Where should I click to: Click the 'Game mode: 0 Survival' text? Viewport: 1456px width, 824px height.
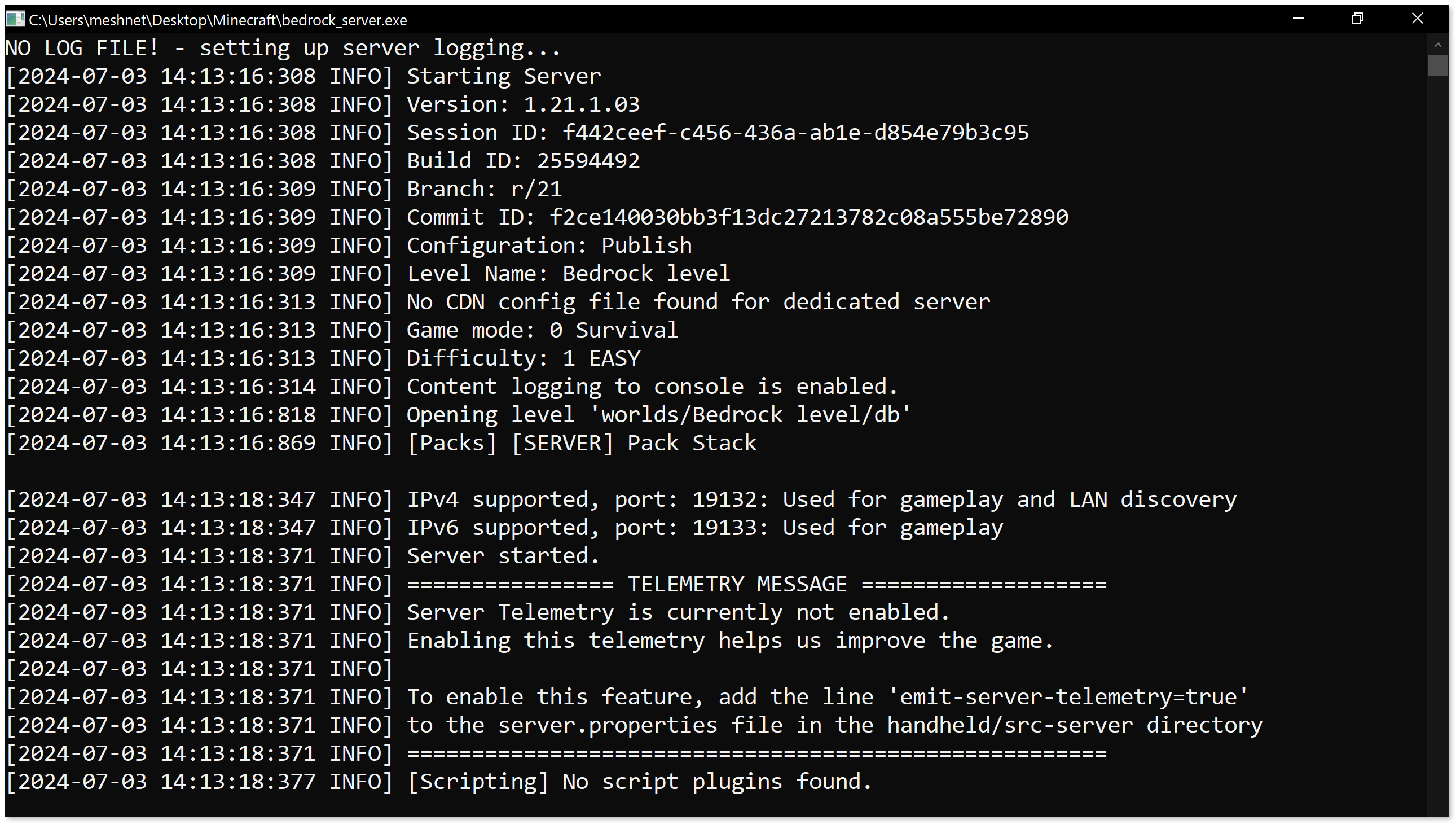(542, 331)
